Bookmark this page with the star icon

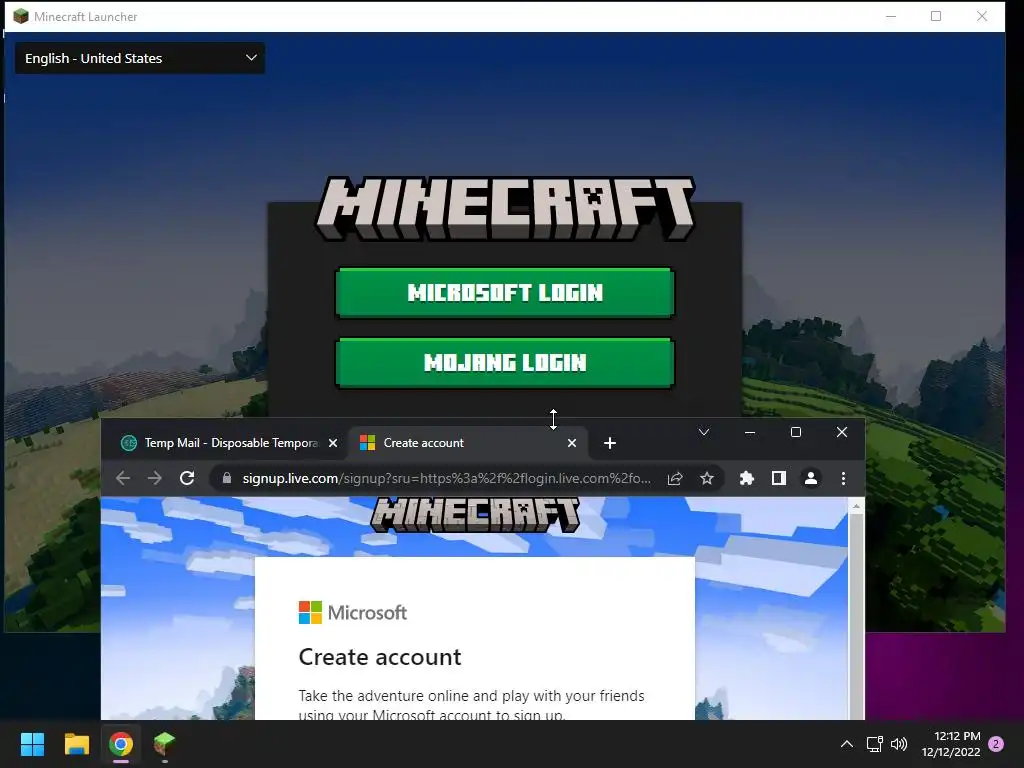point(707,478)
